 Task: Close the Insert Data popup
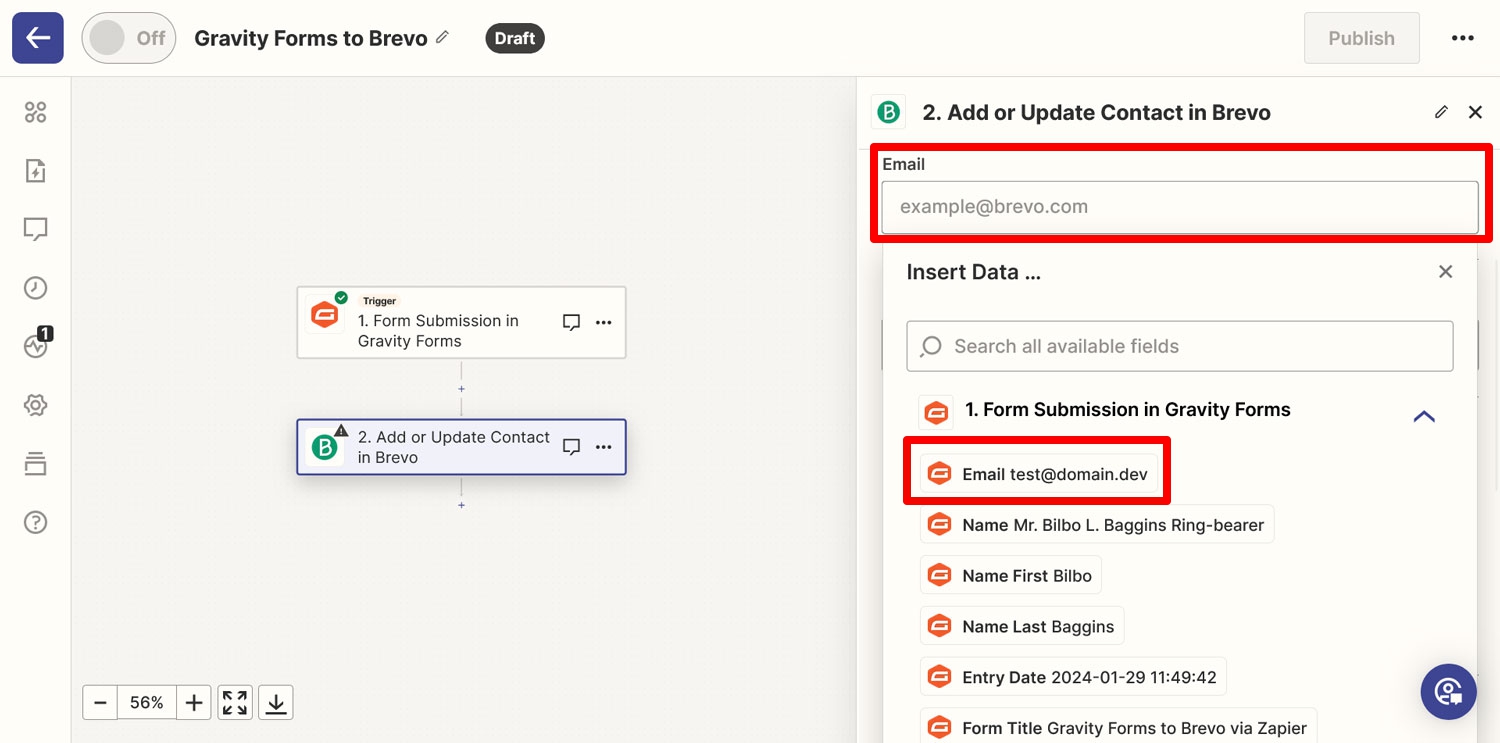coord(1445,272)
